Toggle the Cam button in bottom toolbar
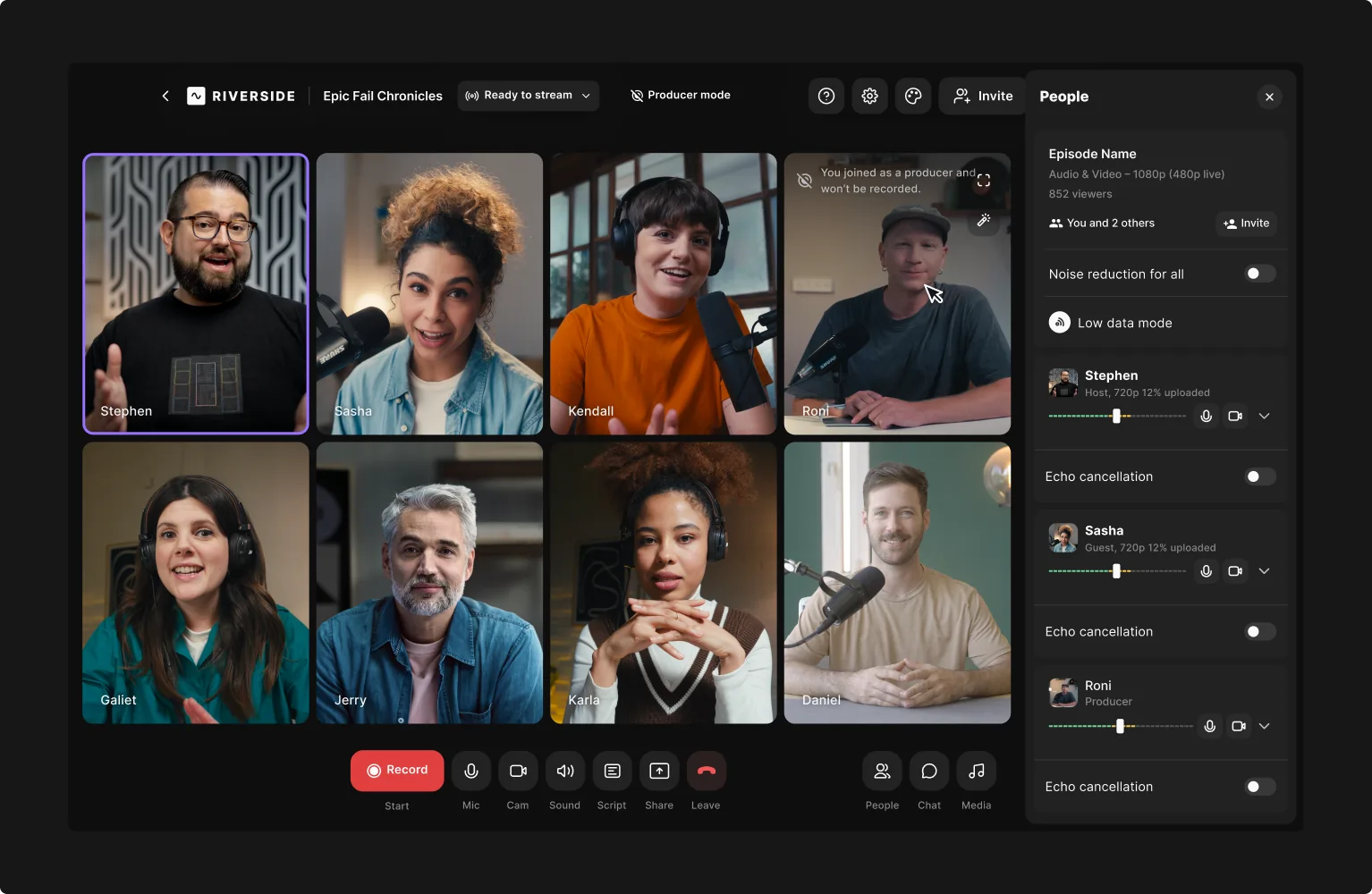The width and height of the screenshot is (1372, 894). (x=518, y=771)
